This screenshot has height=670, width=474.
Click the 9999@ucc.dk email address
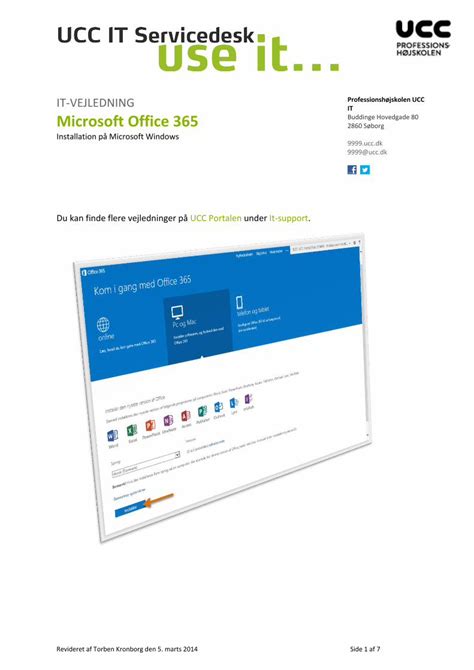367,152
